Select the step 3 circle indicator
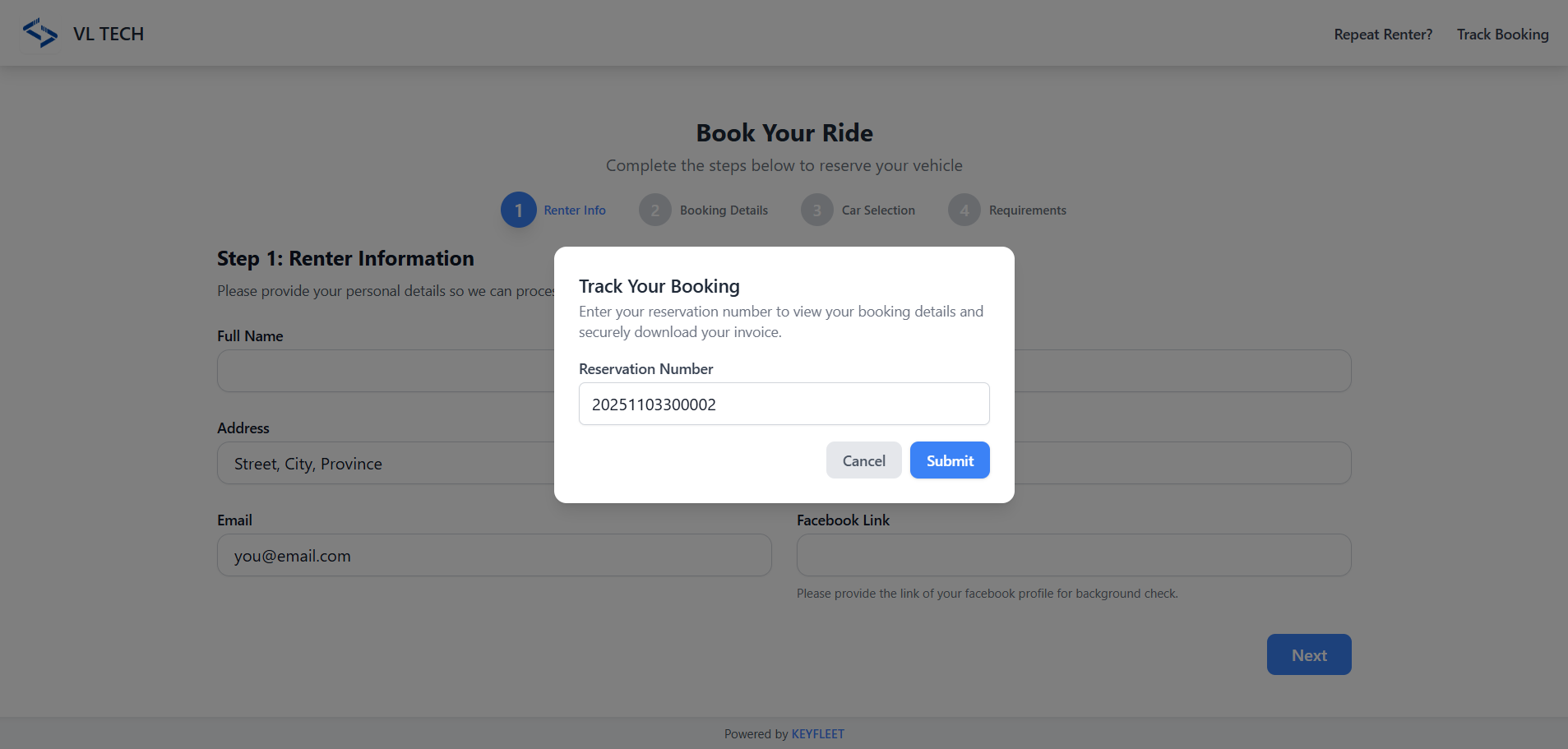Viewport: 1568px width, 749px height. 816,210
